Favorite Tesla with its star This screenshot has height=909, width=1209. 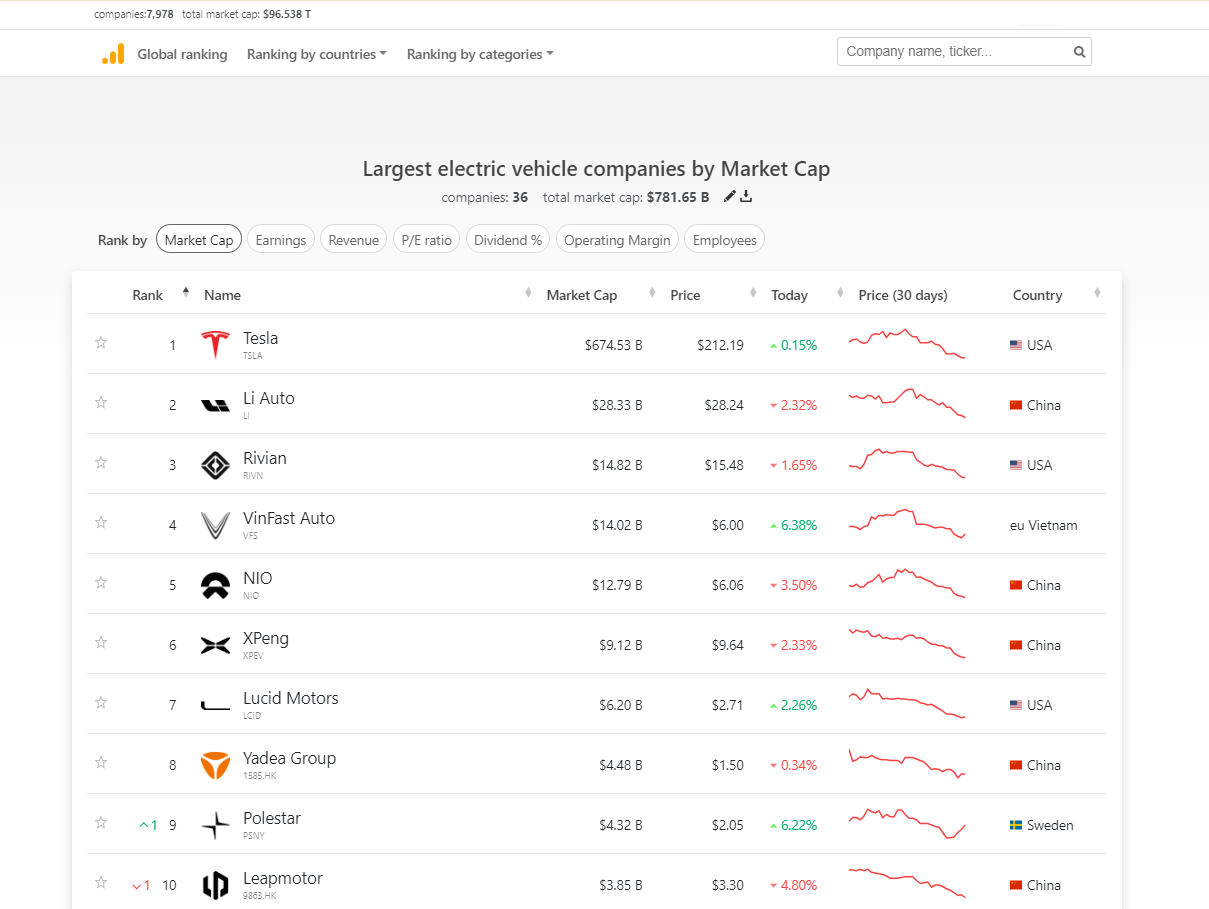coord(101,342)
